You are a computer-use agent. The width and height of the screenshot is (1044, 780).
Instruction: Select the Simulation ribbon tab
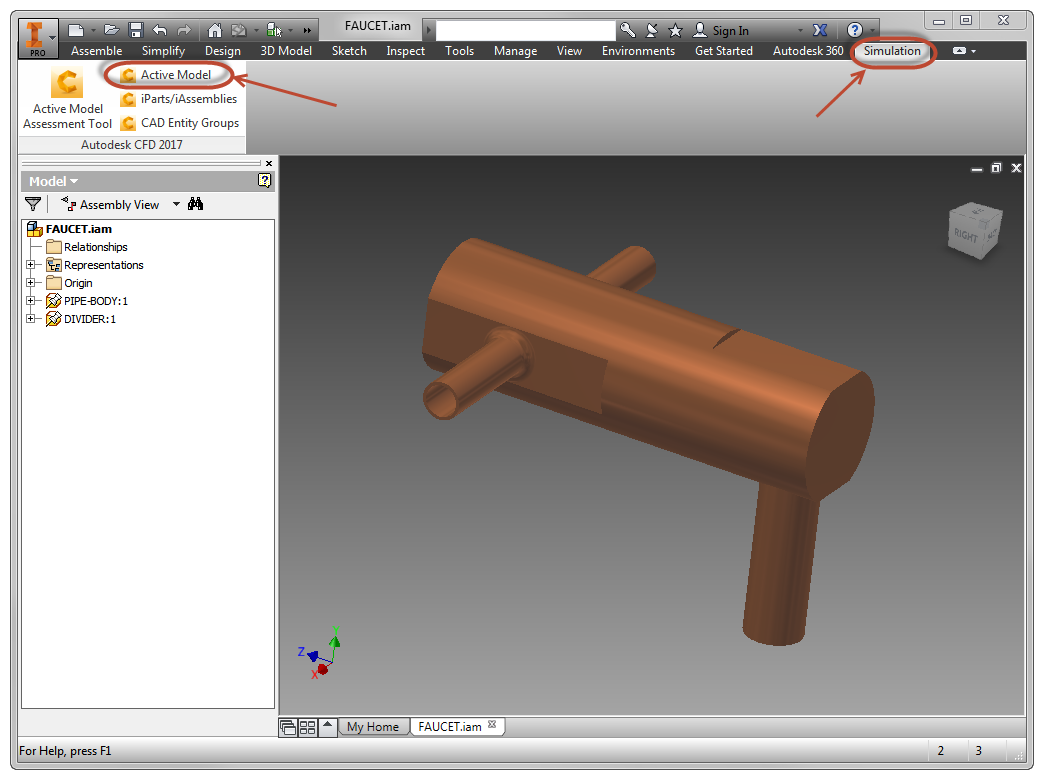[x=892, y=51]
